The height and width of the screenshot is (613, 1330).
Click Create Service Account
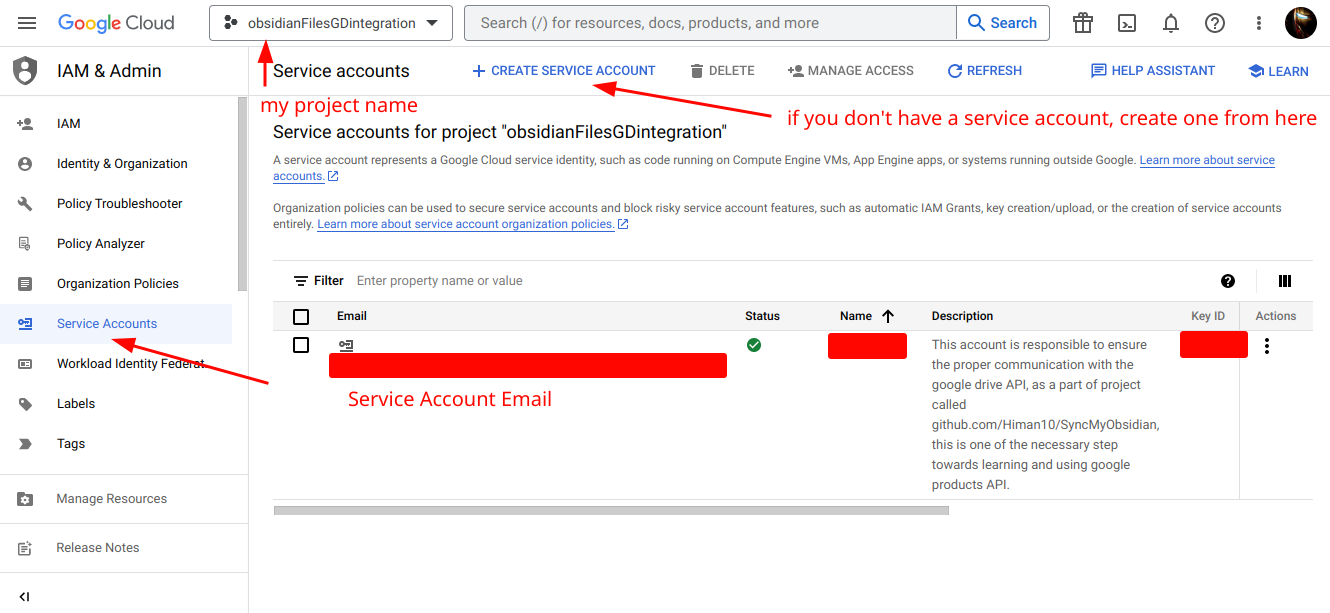tap(564, 71)
